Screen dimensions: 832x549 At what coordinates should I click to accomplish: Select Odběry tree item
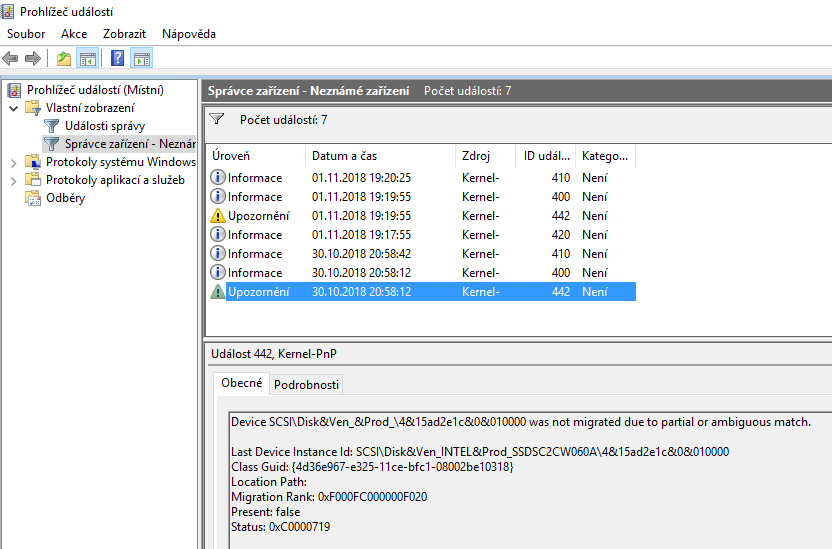coord(65,198)
